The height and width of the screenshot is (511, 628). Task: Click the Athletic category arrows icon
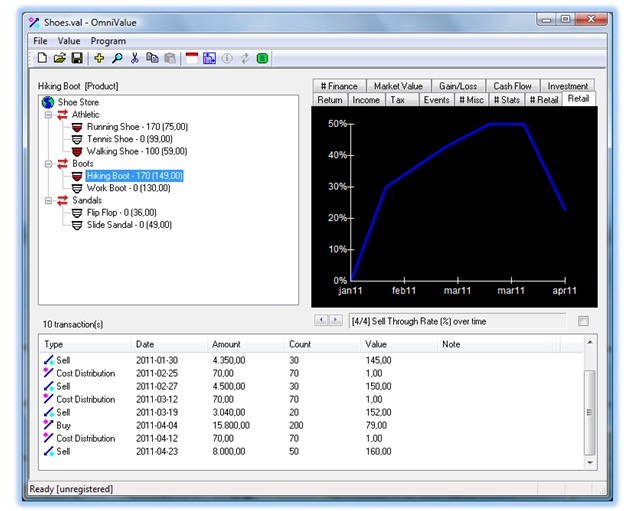point(62,115)
